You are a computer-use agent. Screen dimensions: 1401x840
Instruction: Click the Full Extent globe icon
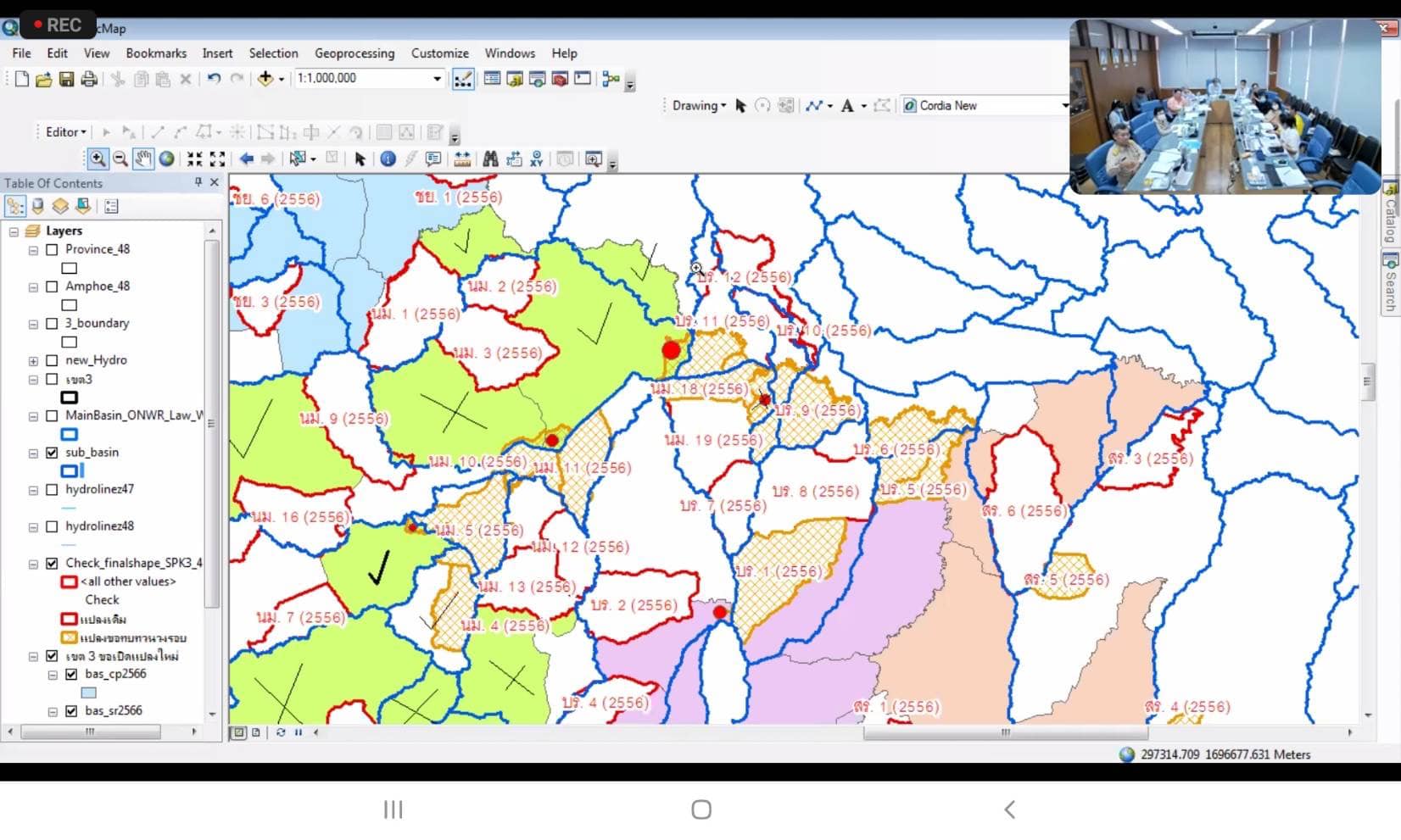click(167, 159)
